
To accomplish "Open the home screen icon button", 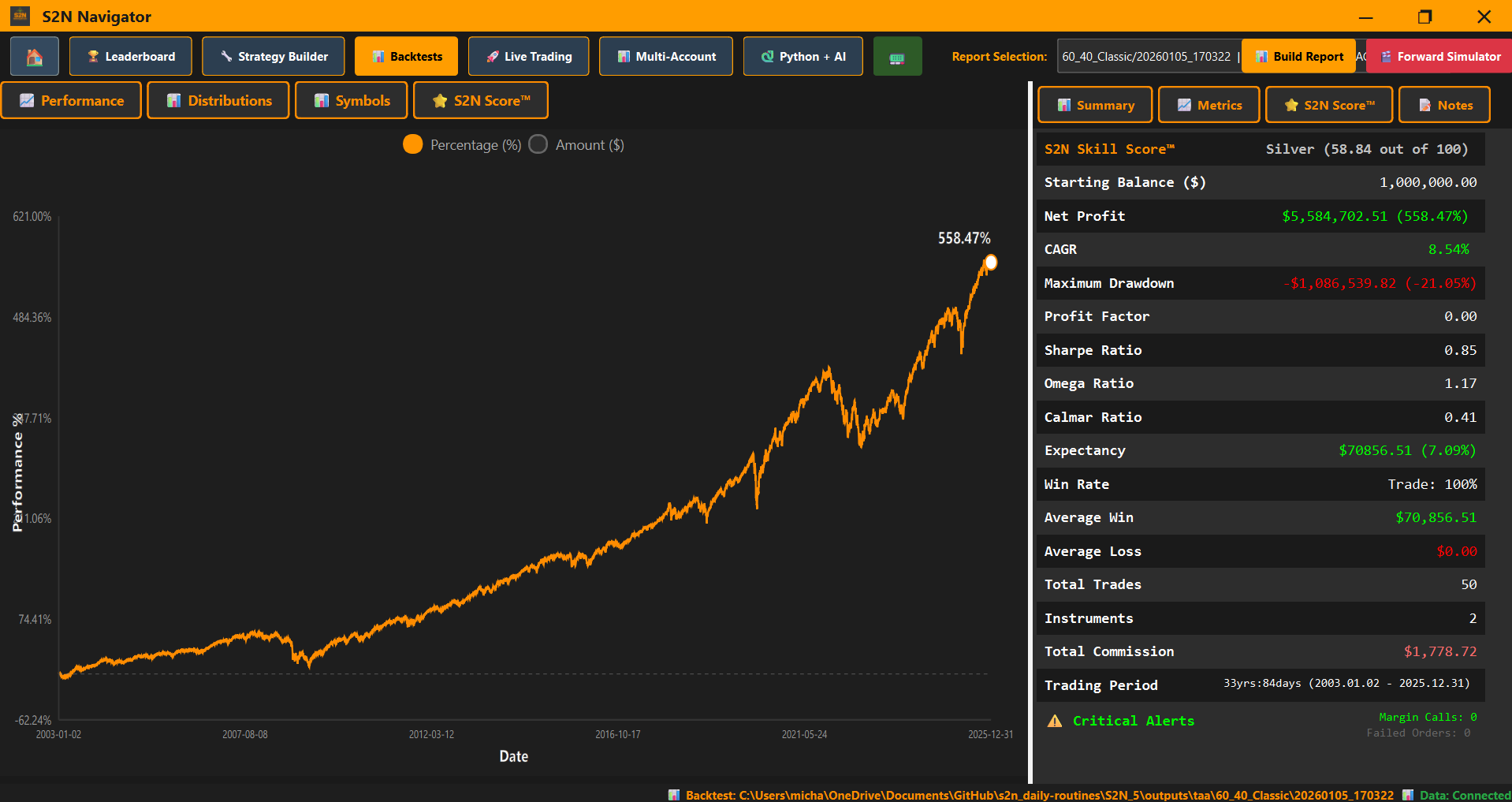I will pos(35,57).
